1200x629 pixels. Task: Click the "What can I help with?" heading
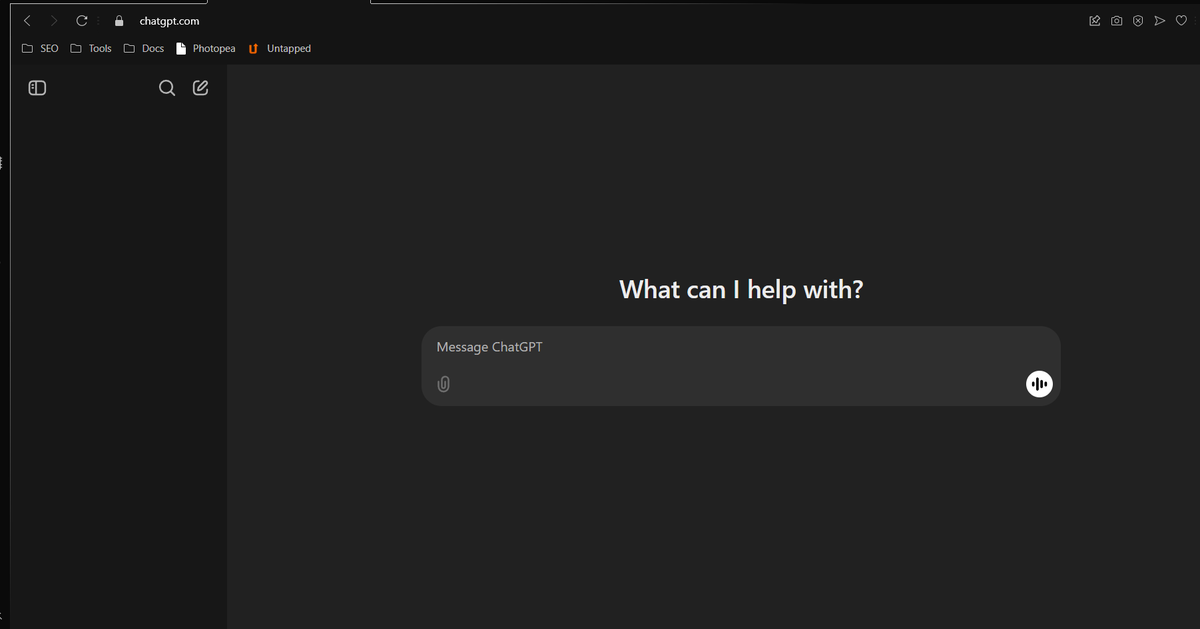click(x=741, y=290)
